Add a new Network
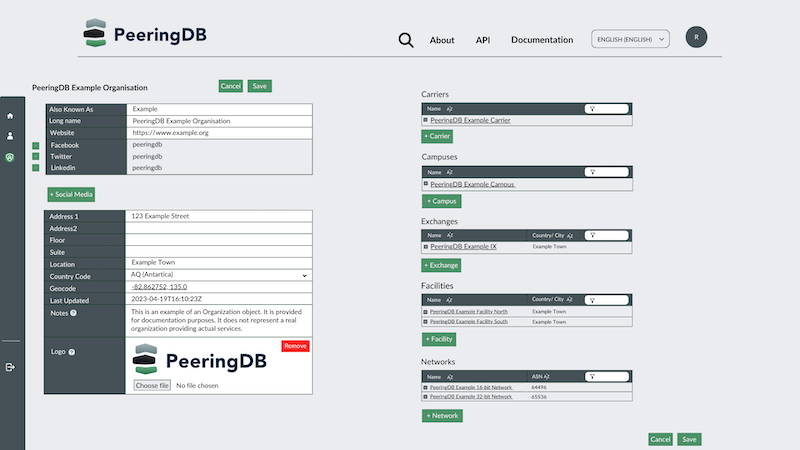The image size is (800, 450). pyautogui.click(x=442, y=416)
